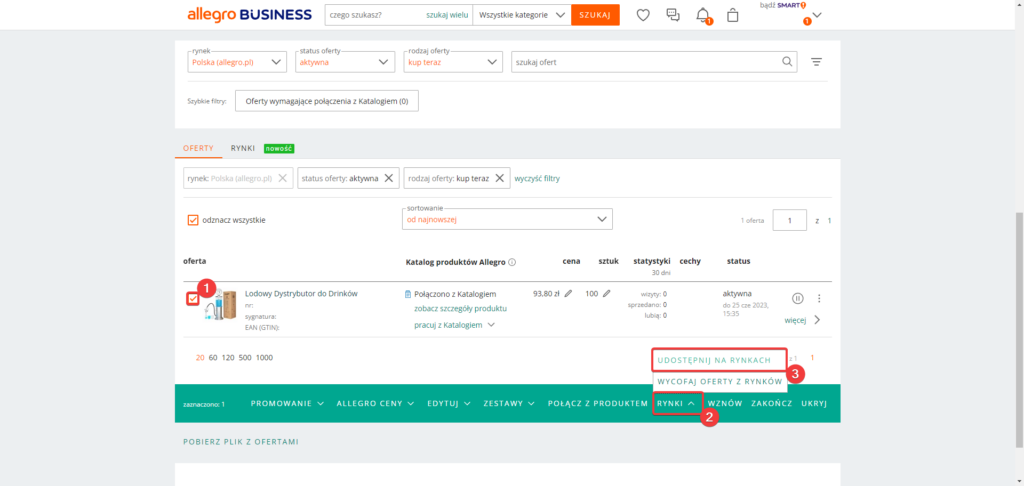The width and height of the screenshot is (1024, 486).
Task: Set page size to 1000
Action: pyautogui.click(x=264, y=358)
